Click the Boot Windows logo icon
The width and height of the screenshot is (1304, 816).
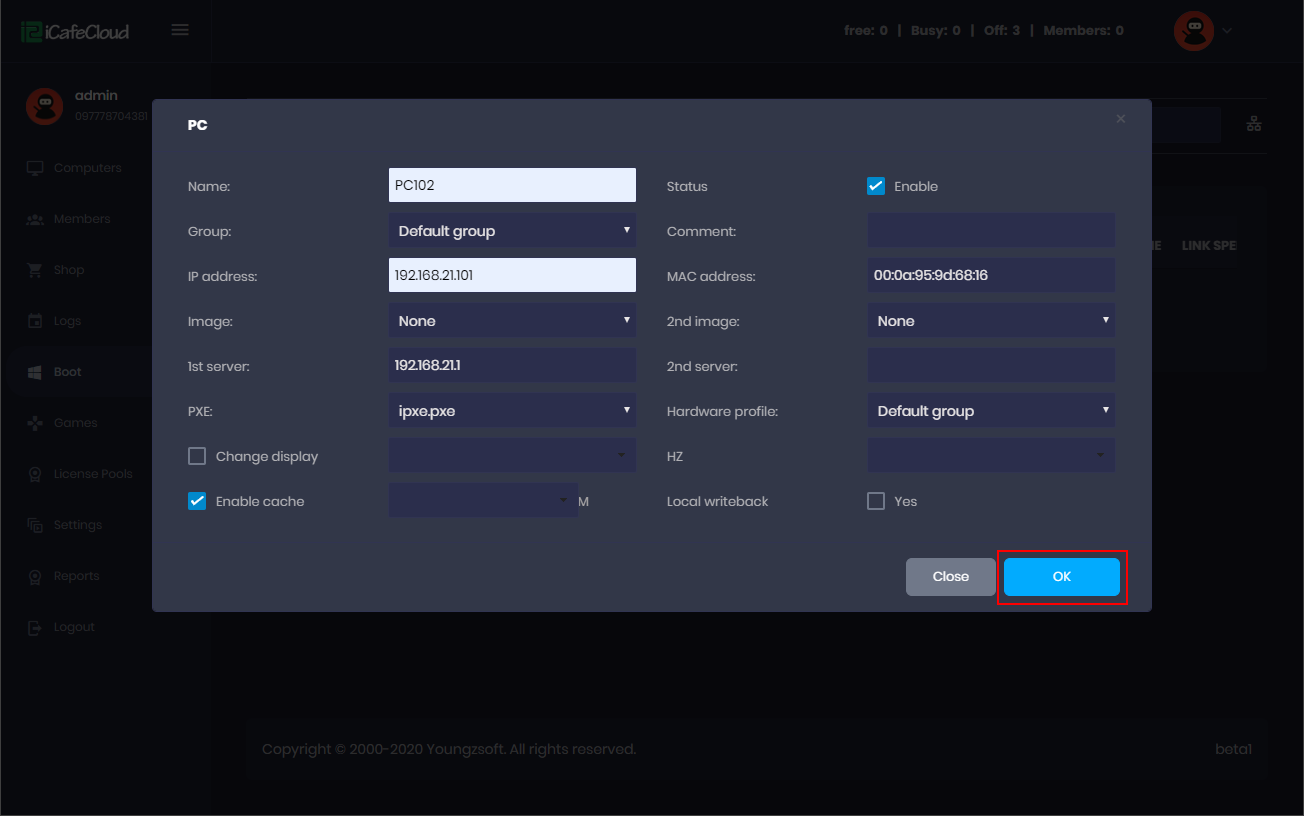click(x=36, y=372)
